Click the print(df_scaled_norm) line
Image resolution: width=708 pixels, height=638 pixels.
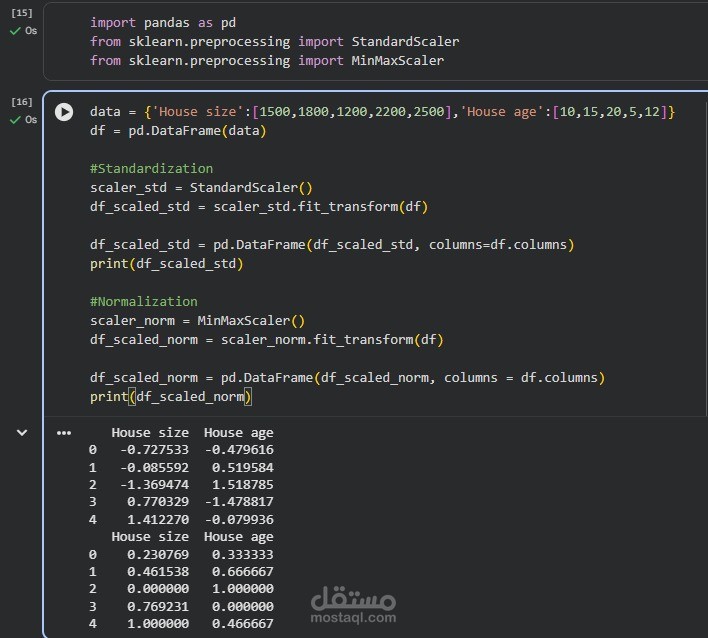171,397
